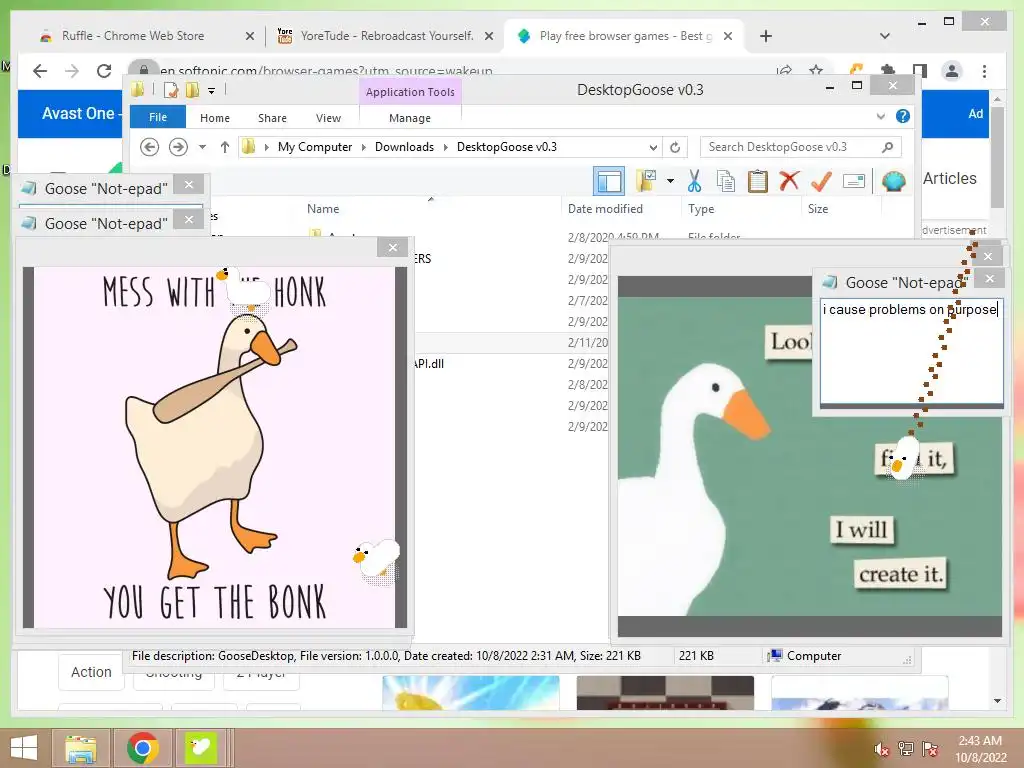Click the Cut scissors icon in Explorer toolbar
This screenshot has width=1024, height=768.
[694, 181]
